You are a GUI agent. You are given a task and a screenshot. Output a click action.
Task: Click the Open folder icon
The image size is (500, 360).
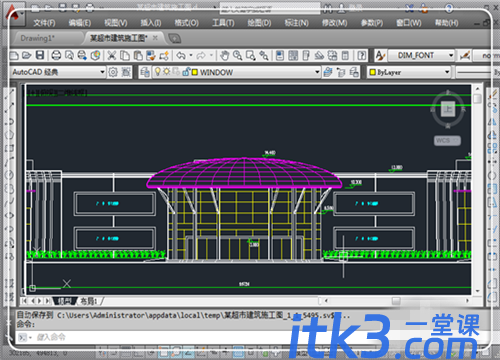tap(27, 55)
